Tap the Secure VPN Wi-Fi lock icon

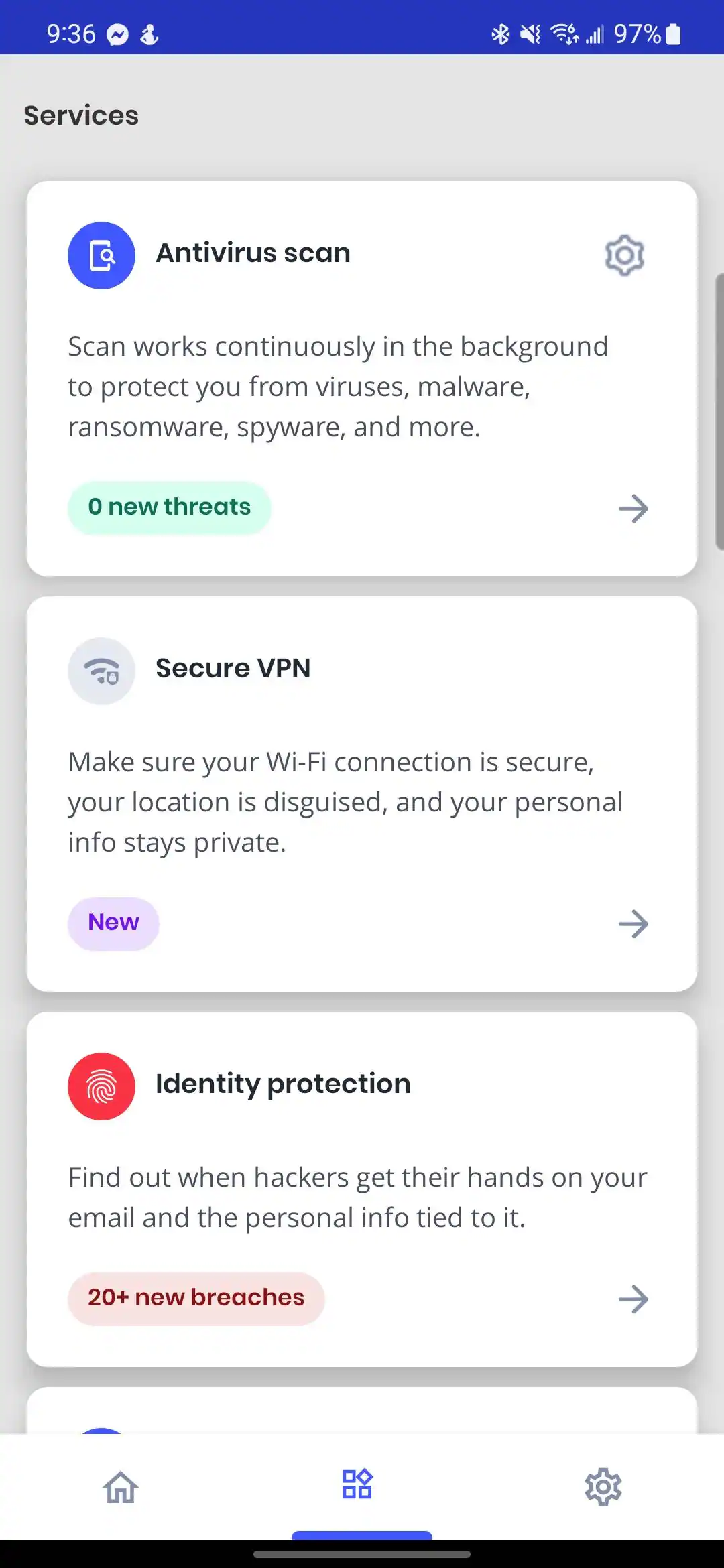(101, 671)
